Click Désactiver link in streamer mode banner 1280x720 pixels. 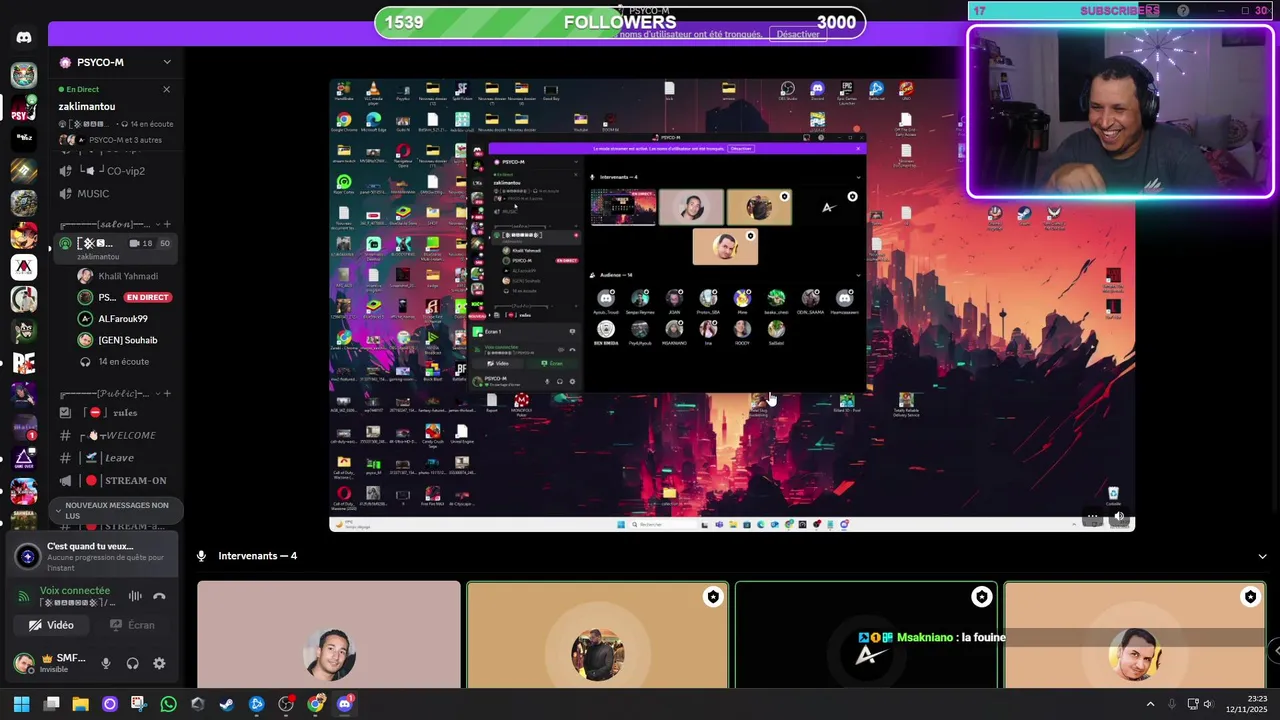[x=797, y=34]
